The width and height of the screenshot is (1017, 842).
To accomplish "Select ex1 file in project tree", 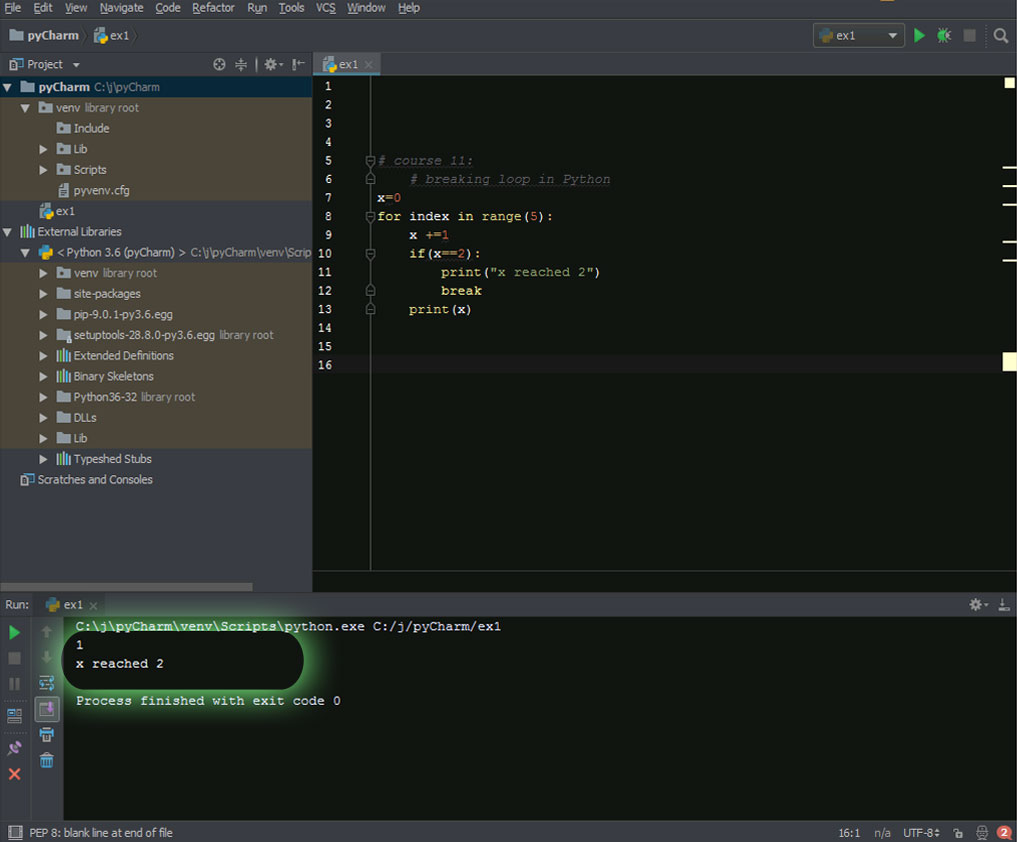I will tap(57, 211).
